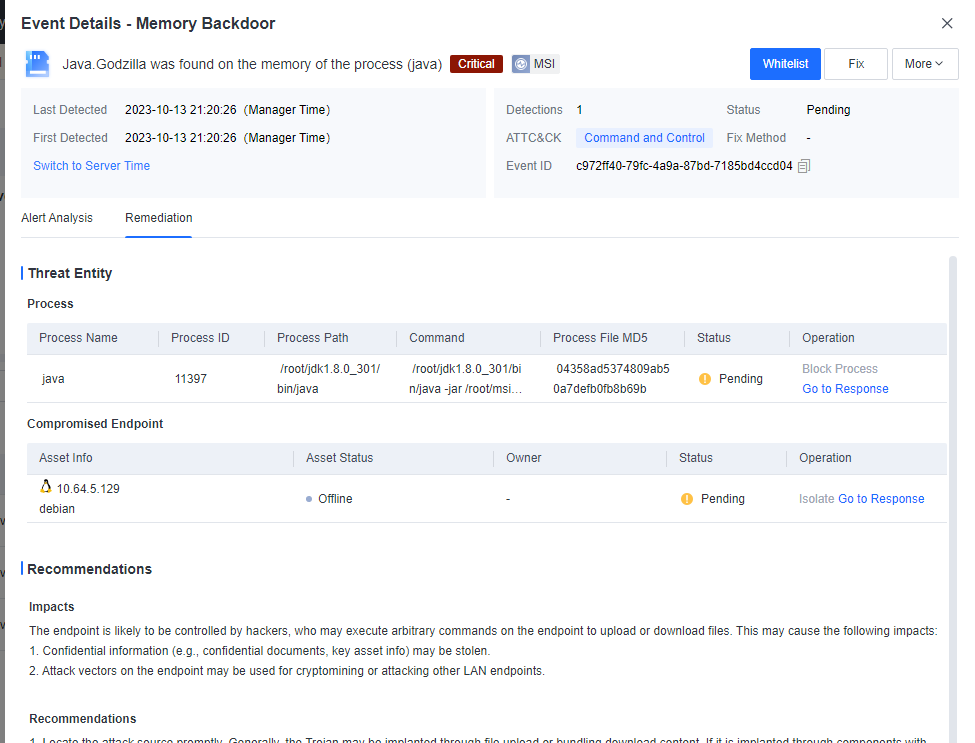Click the Offline status dot indicator
This screenshot has height=743, width=975.
(x=310, y=499)
